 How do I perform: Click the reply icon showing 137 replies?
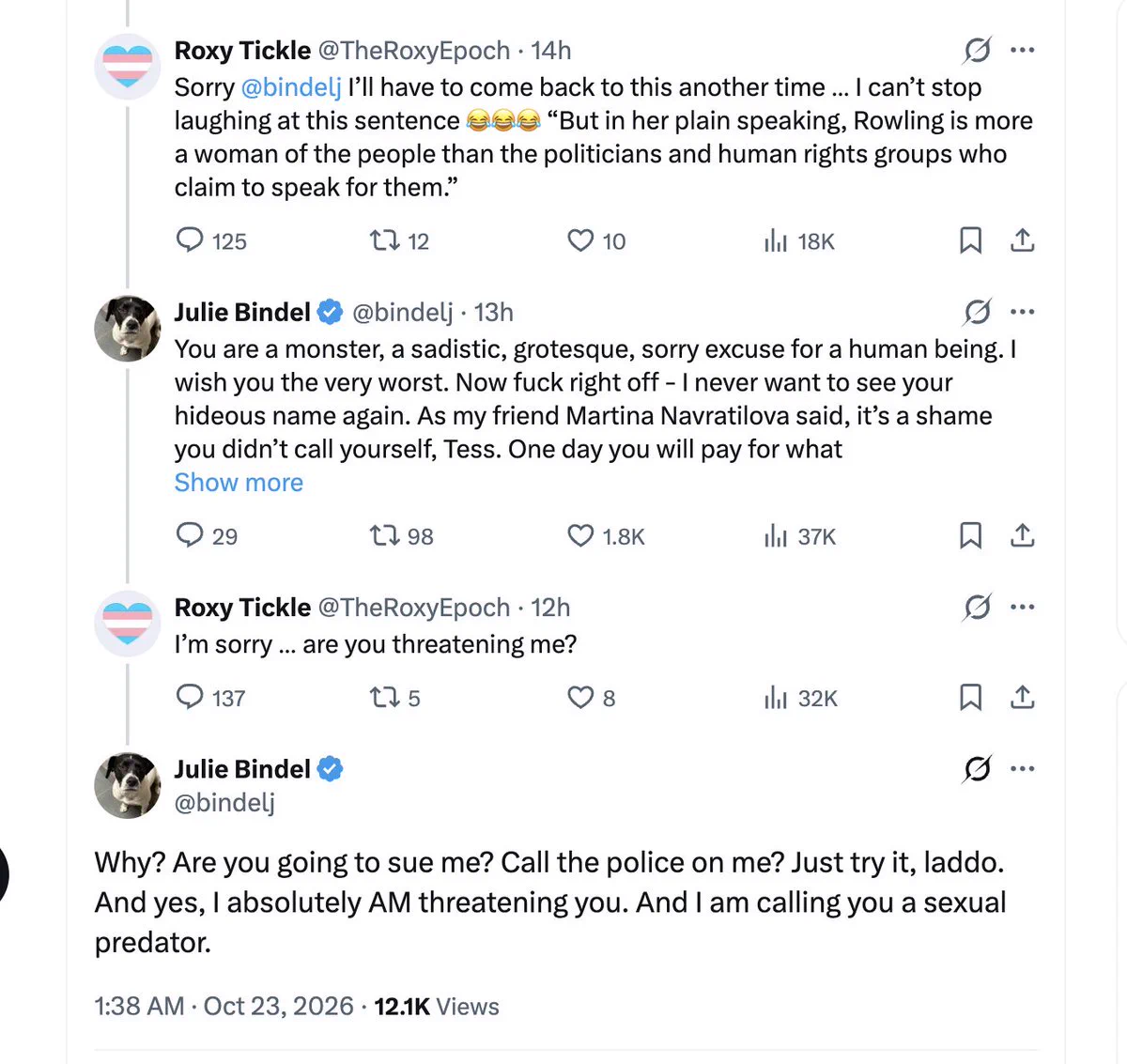click(210, 698)
